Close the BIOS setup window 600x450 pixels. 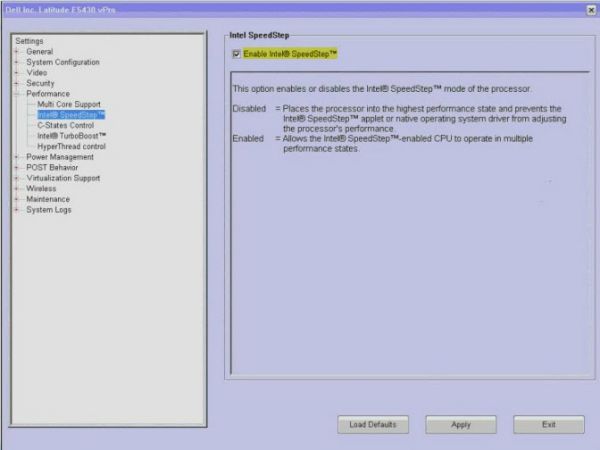point(591,10)
